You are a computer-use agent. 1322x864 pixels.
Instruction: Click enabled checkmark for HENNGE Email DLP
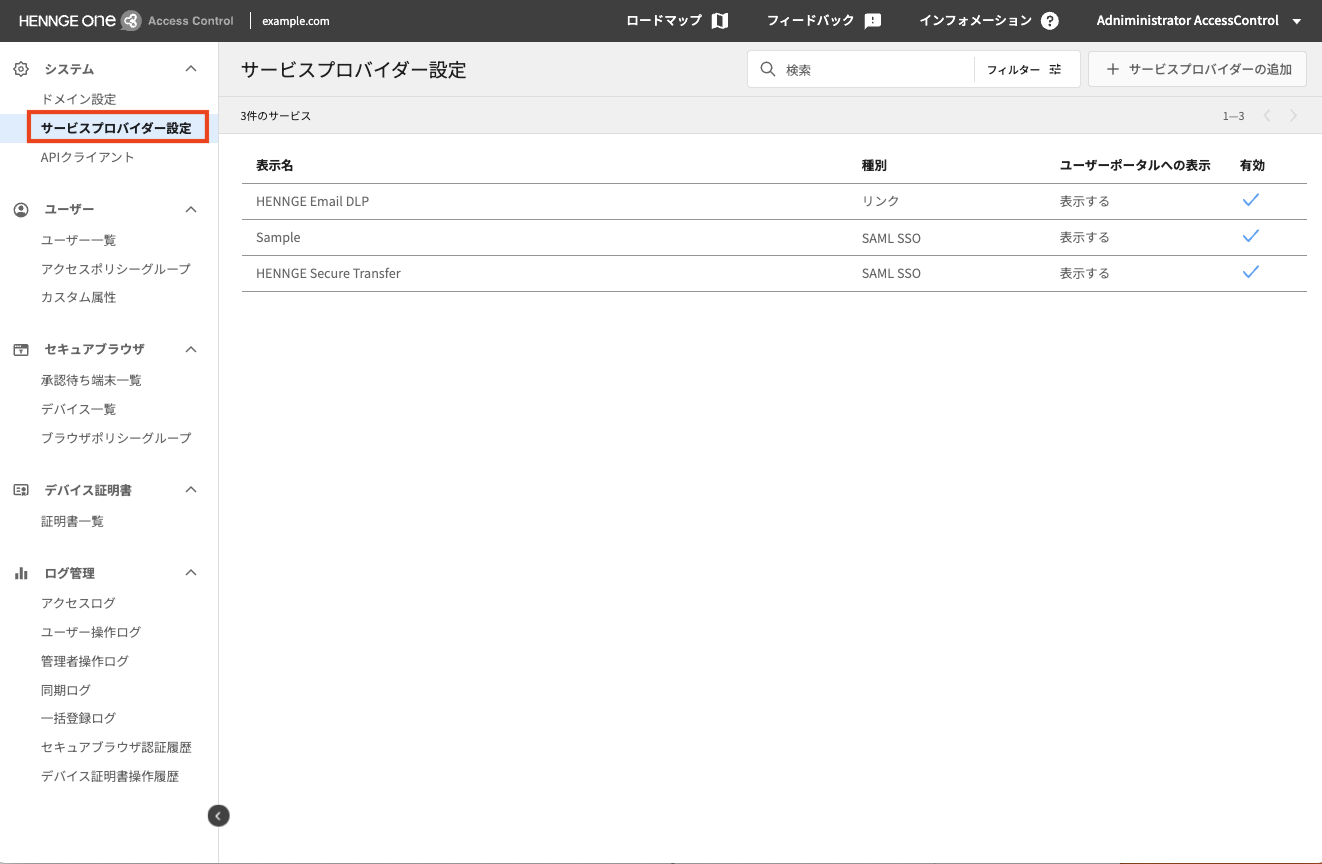(1250, 200)
